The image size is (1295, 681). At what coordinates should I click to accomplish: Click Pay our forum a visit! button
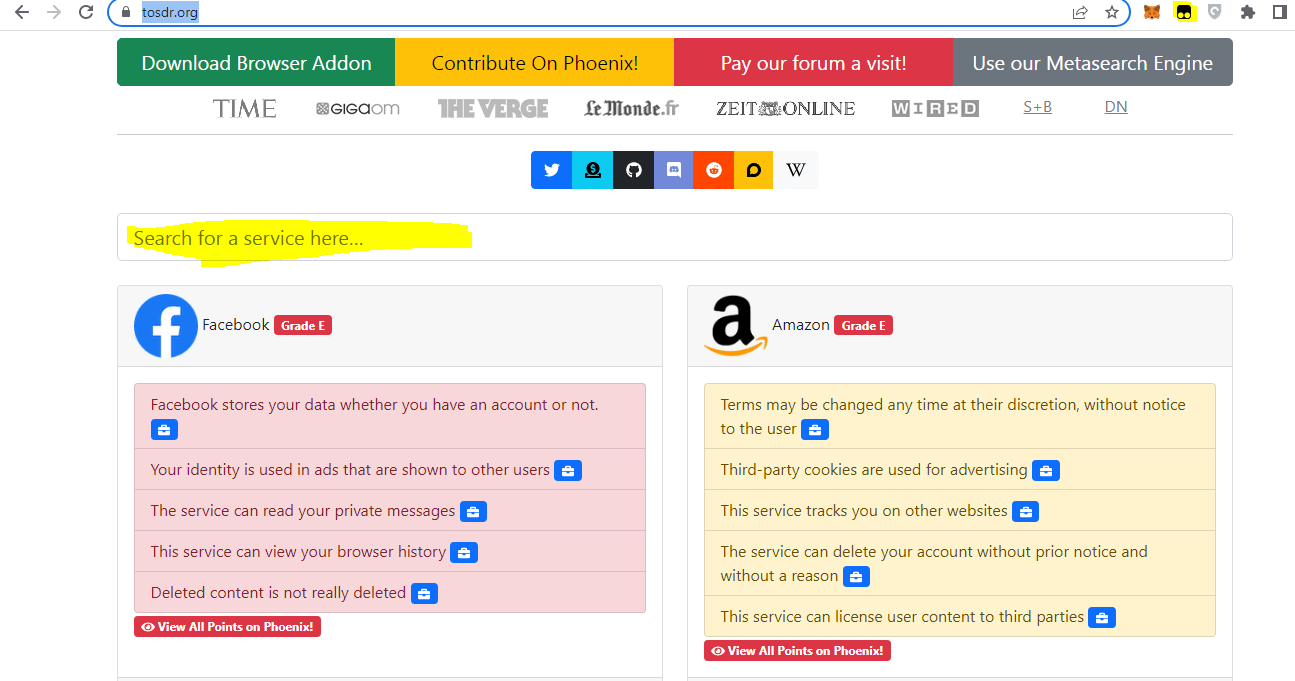coord(814,63)
